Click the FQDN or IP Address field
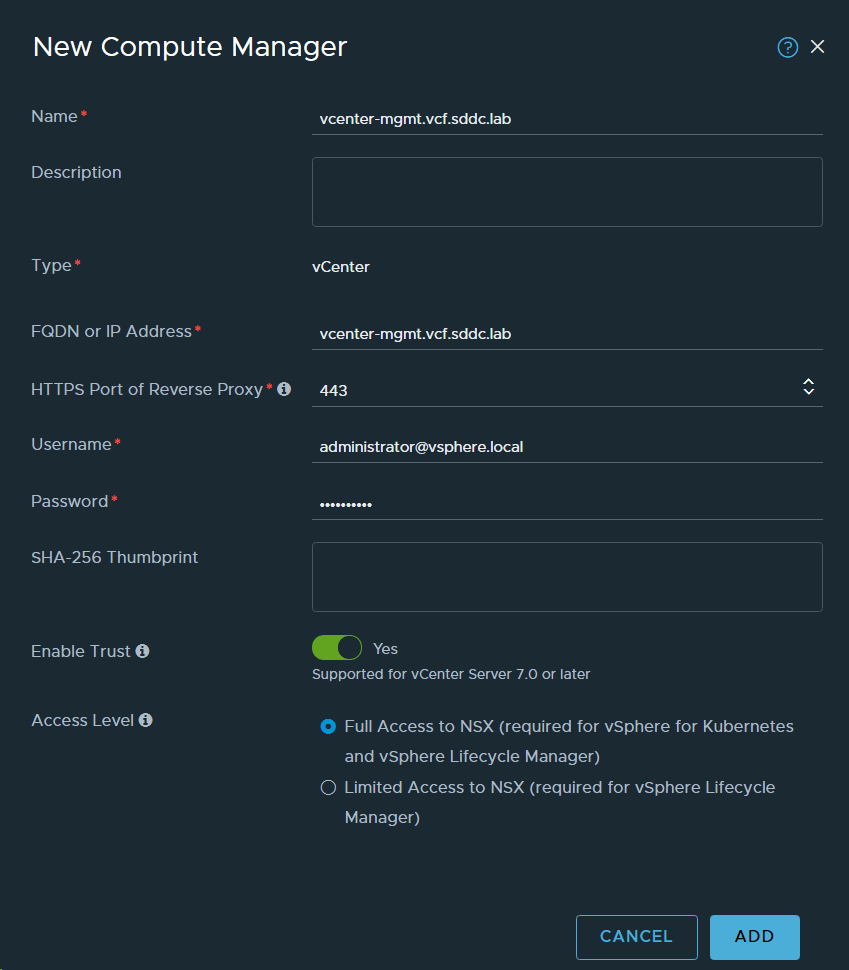Viewport: 849px width, 970px height. coord(566,333)
